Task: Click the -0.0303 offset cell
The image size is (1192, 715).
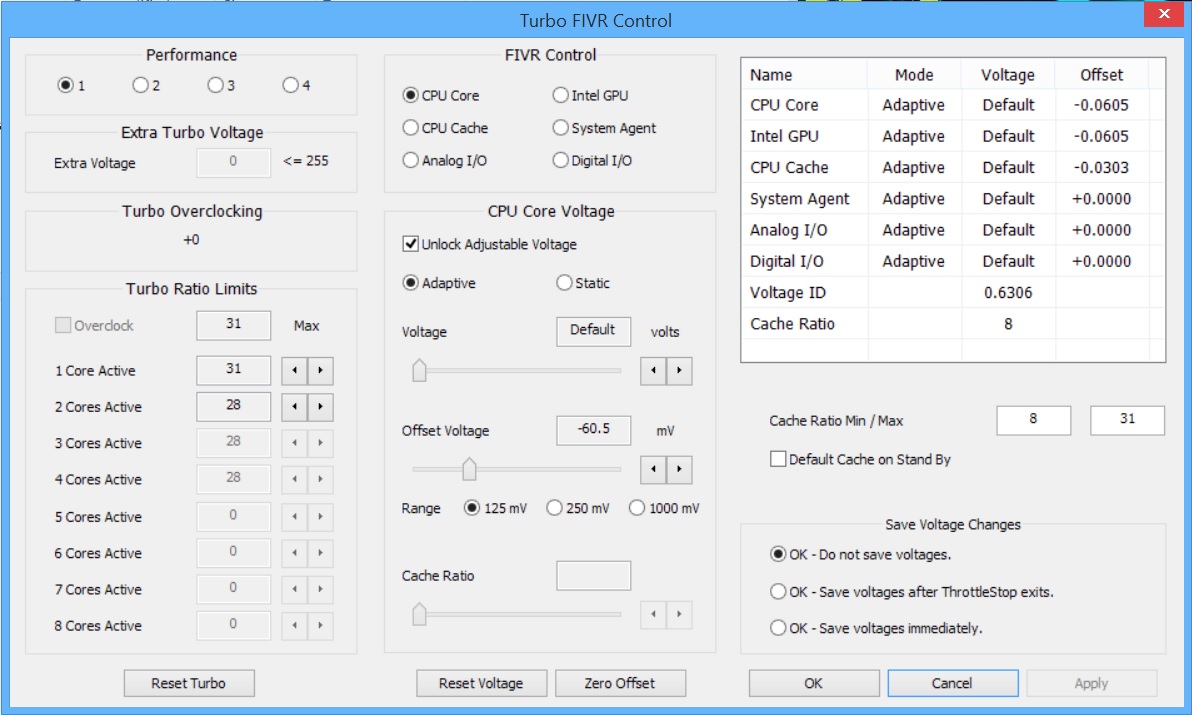Action: point(1102,167)
